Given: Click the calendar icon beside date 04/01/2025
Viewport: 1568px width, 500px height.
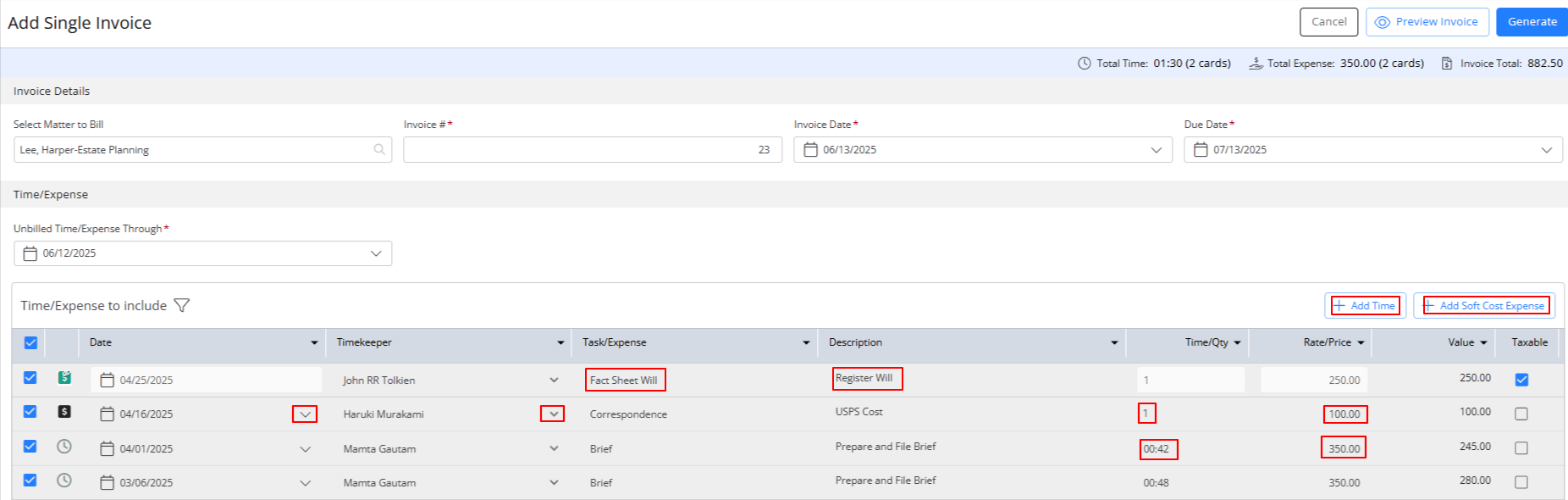Looking at the screenshot, I should pos(108,448).
